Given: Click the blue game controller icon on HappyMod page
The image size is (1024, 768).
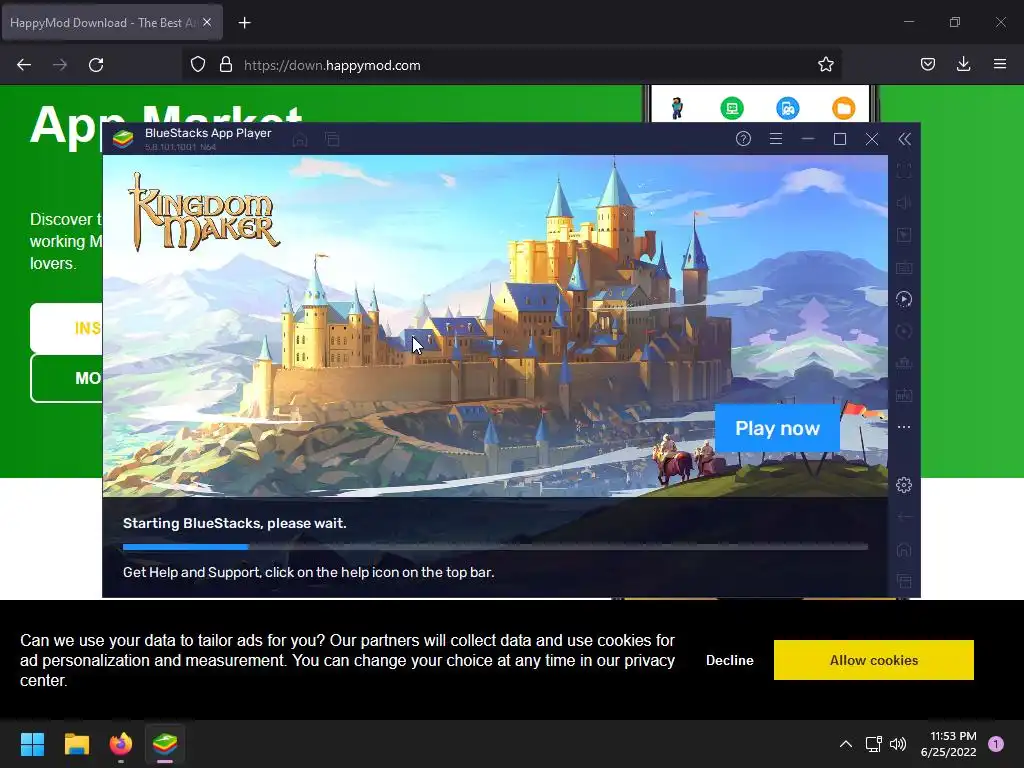Looking at the screenshot, I should pyautogui.click(x=788, y=108).
